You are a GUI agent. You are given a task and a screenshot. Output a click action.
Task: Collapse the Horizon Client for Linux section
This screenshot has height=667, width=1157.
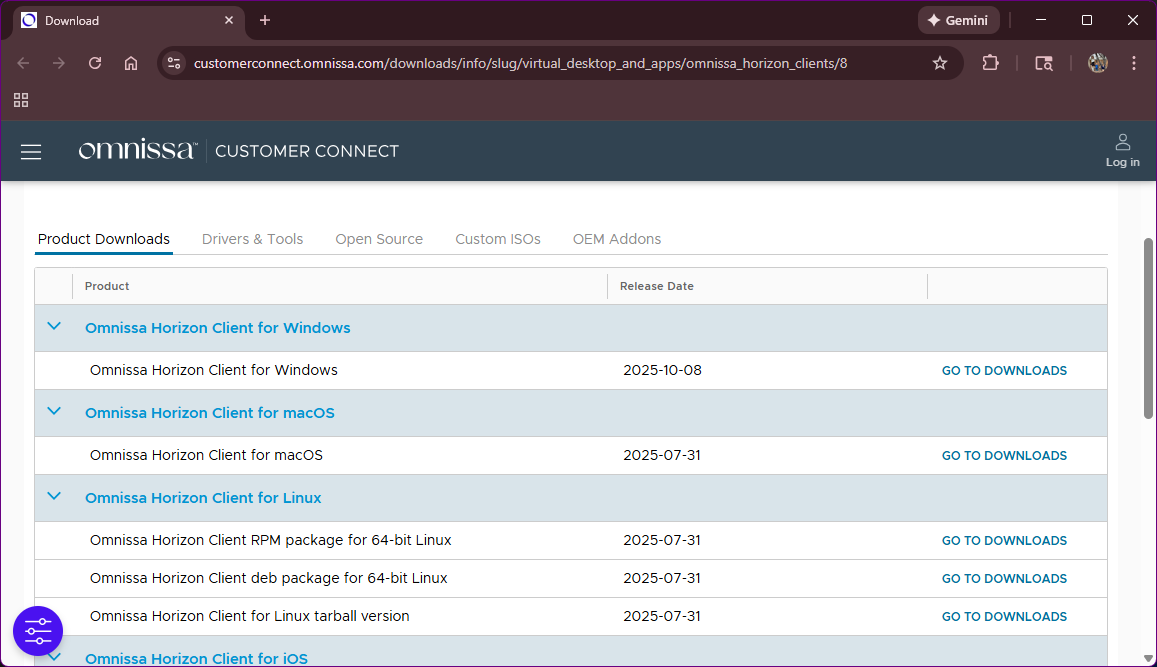54,497
